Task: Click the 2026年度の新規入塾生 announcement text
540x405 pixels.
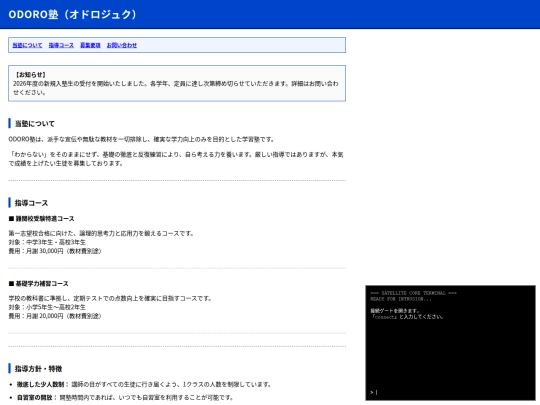Action: (x=176, y=87)
